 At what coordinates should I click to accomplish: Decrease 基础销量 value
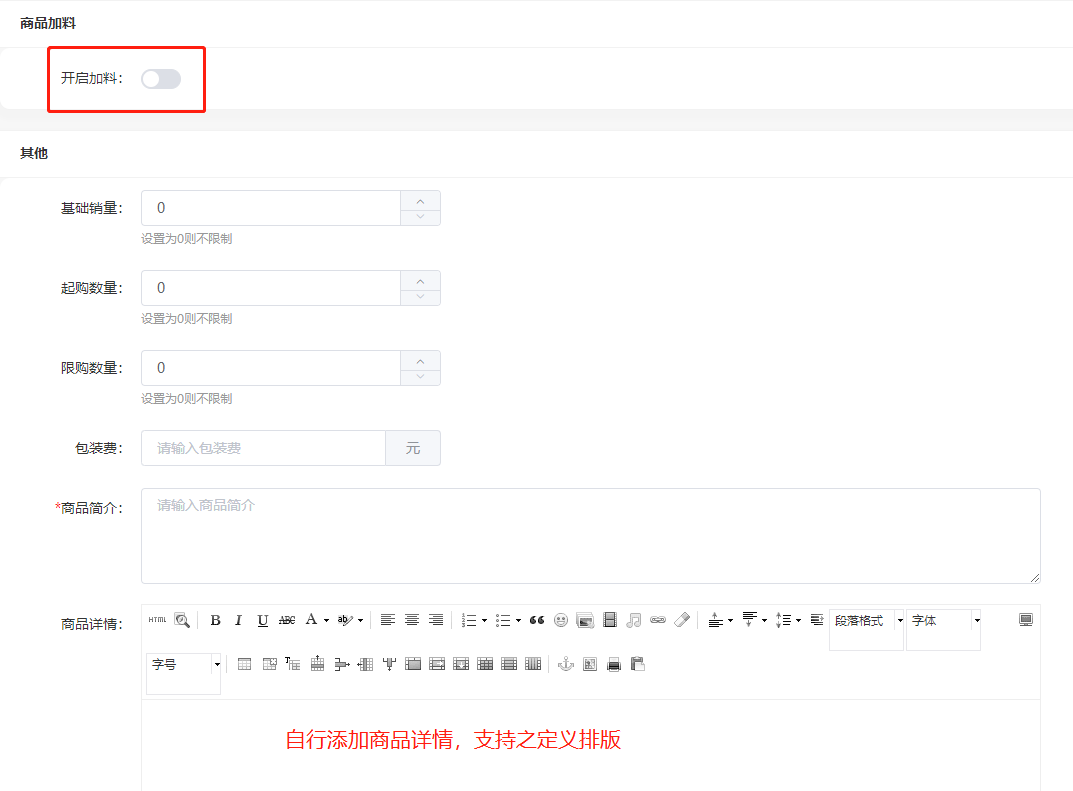(x=420, y=216)
